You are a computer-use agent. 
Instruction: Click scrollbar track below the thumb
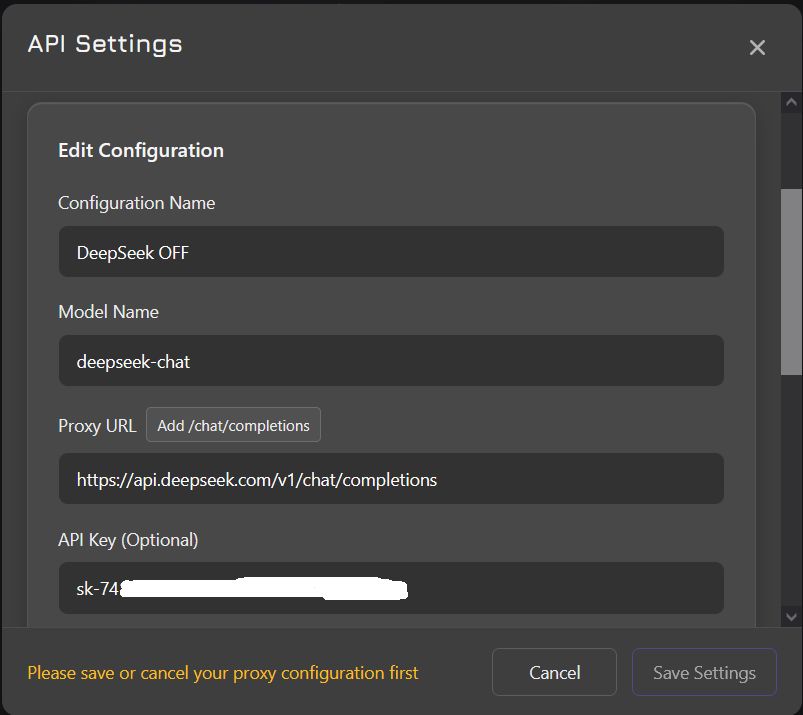pos(791,490)
